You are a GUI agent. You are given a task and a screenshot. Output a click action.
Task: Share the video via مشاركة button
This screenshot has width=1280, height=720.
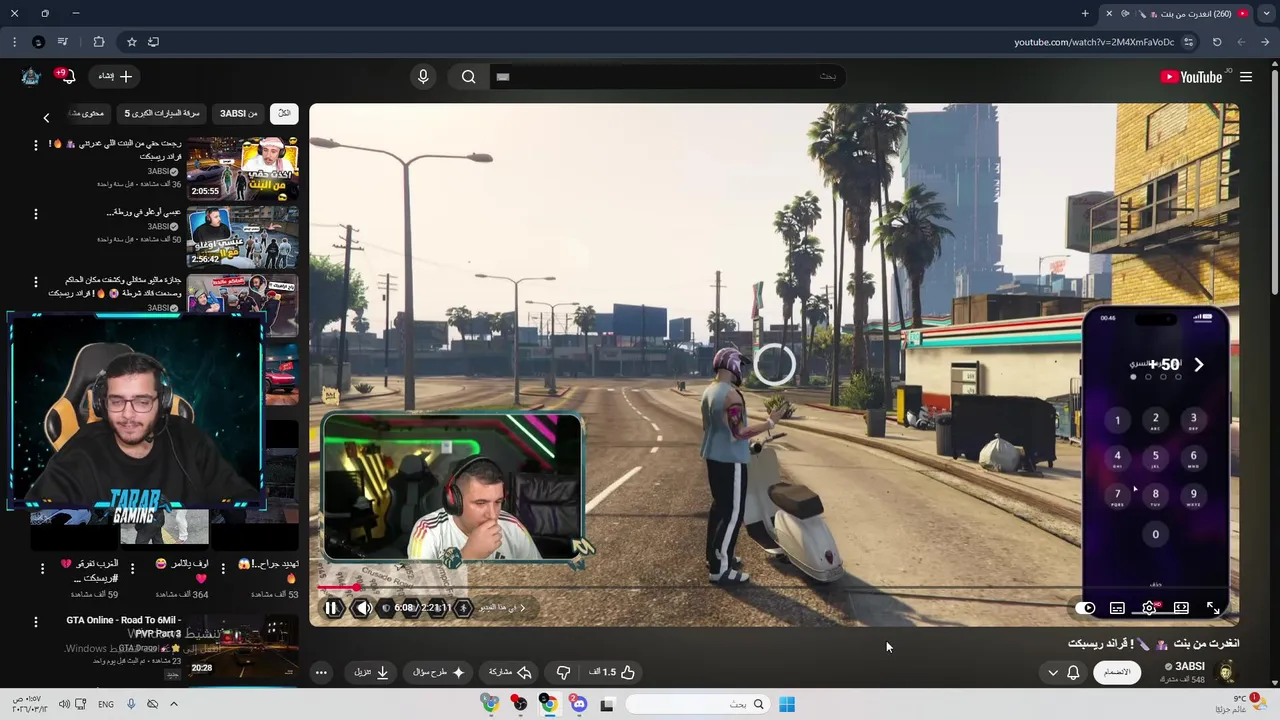click(510, 672)
